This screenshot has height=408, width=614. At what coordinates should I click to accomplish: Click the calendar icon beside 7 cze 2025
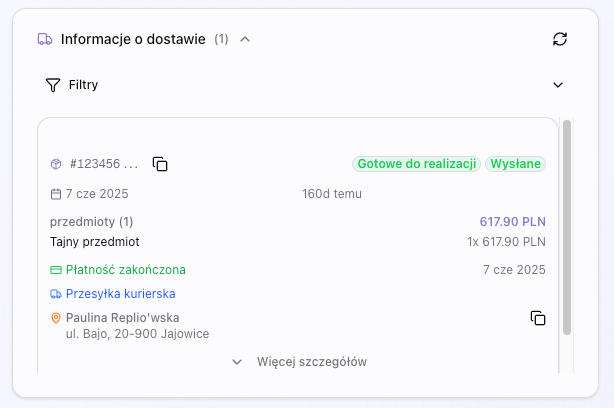[56, 194]
